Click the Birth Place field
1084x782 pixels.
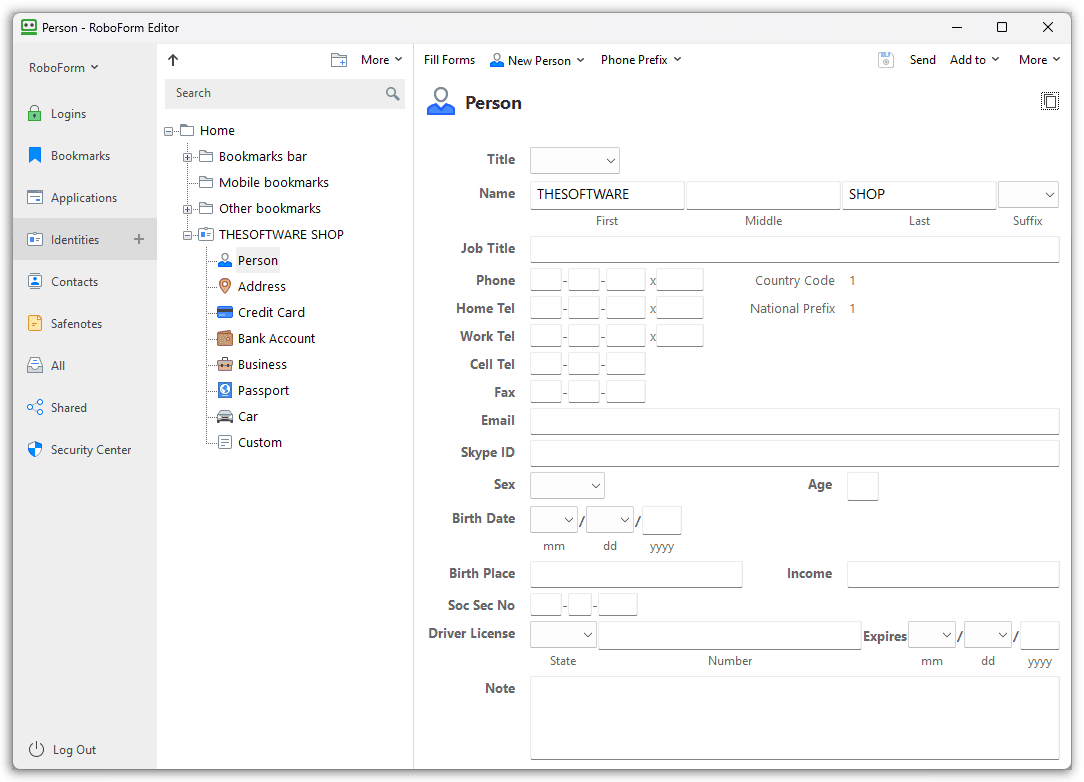[636, 574]
